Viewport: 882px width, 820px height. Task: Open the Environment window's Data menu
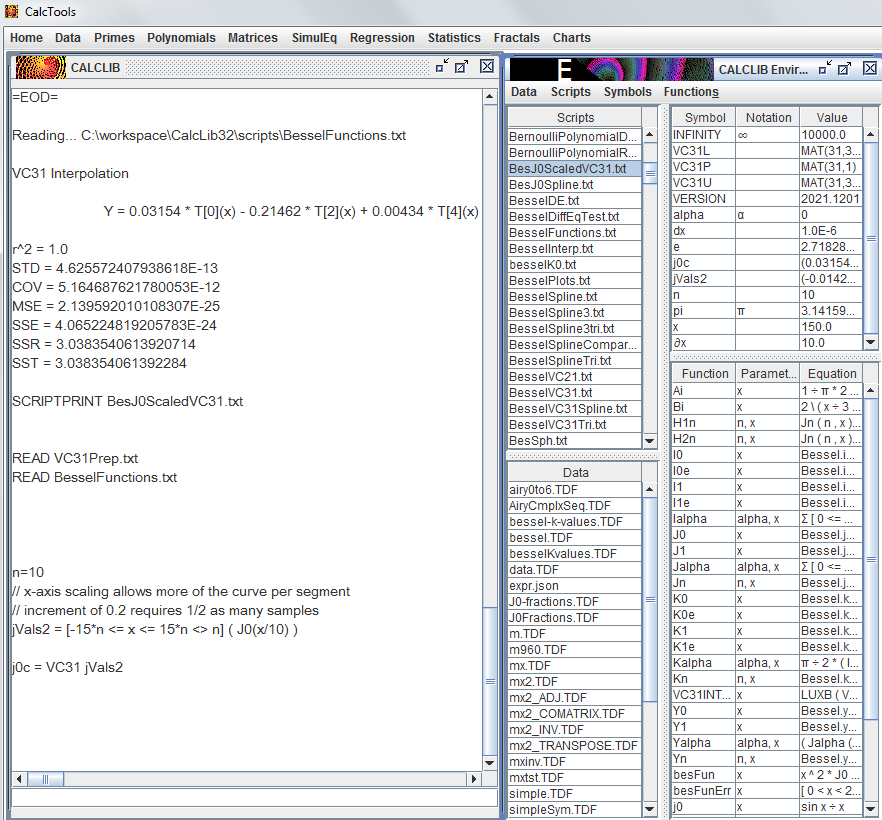pyautogui.click(x=524, y=92)
